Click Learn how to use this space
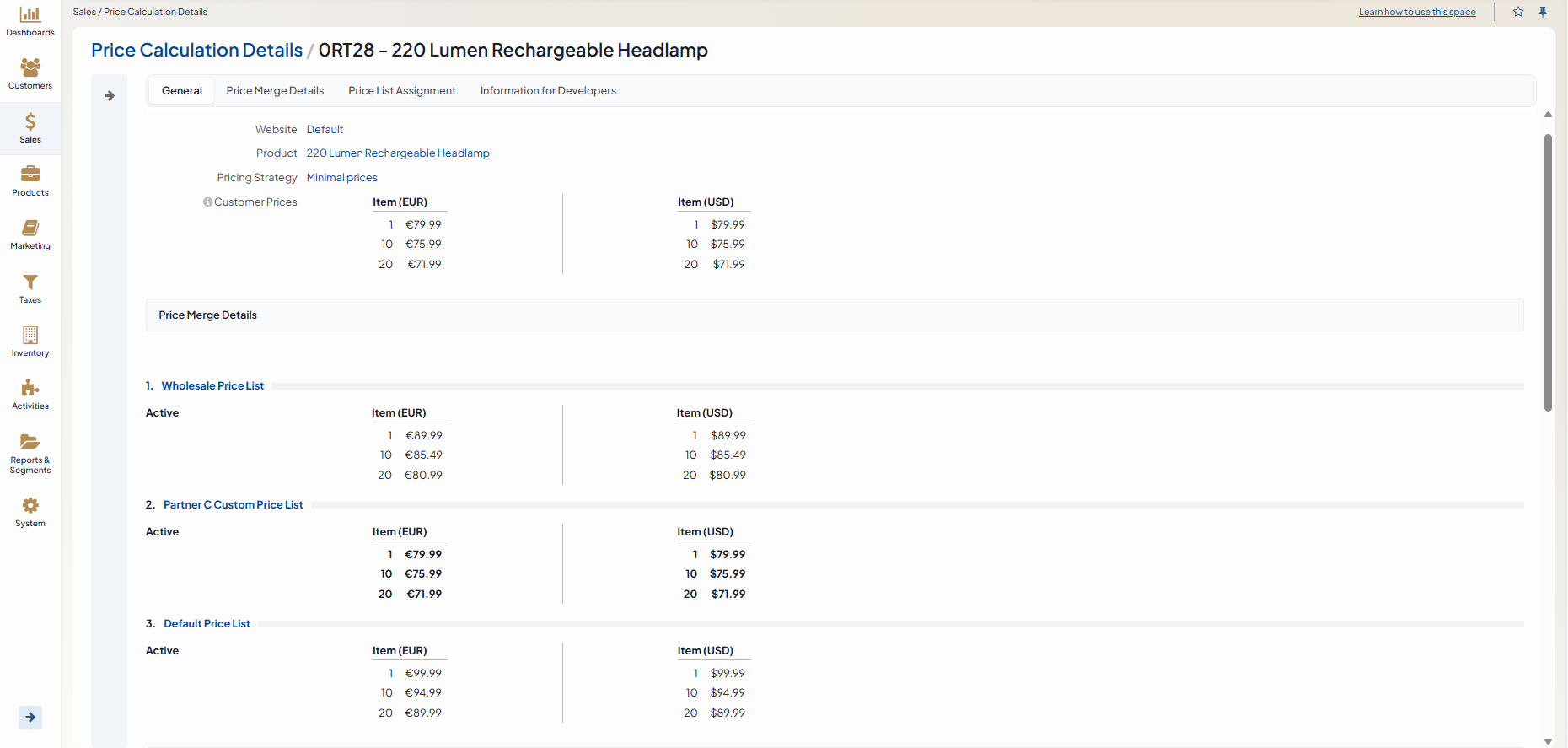The image size is (1568, 748). tap(1417, 12)
